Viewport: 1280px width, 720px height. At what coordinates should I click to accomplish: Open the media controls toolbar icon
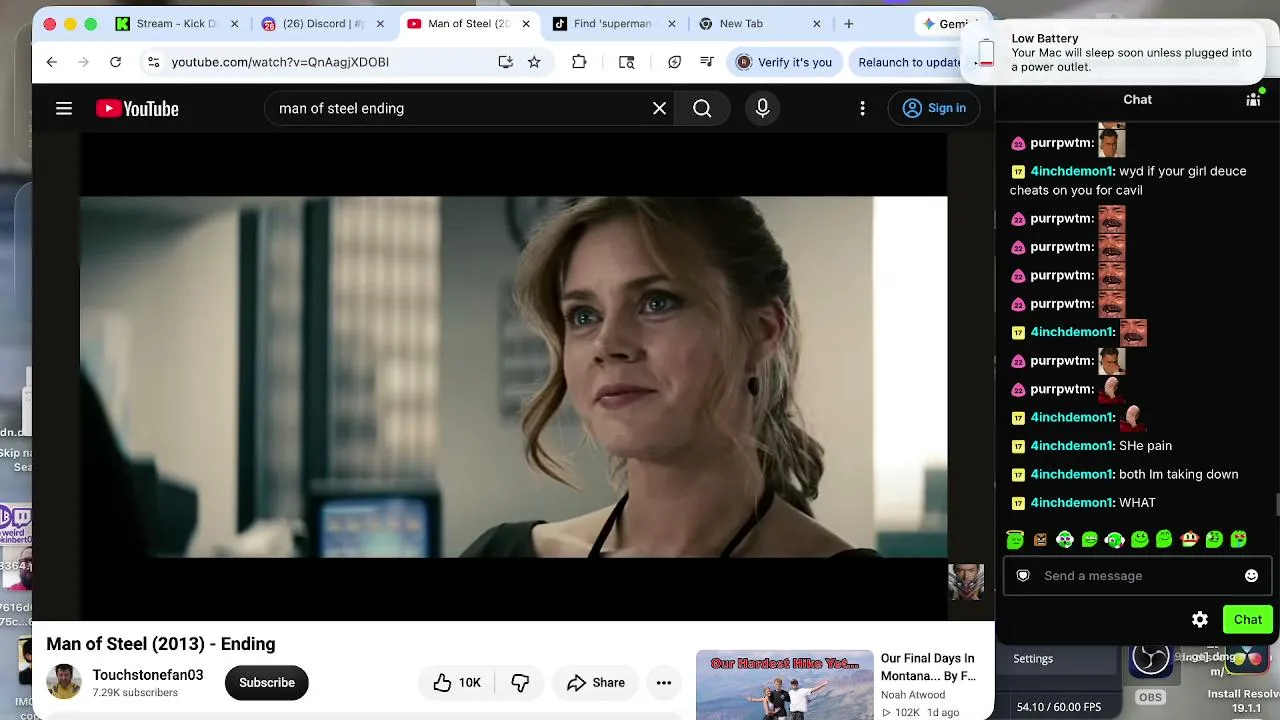point(707,62)
